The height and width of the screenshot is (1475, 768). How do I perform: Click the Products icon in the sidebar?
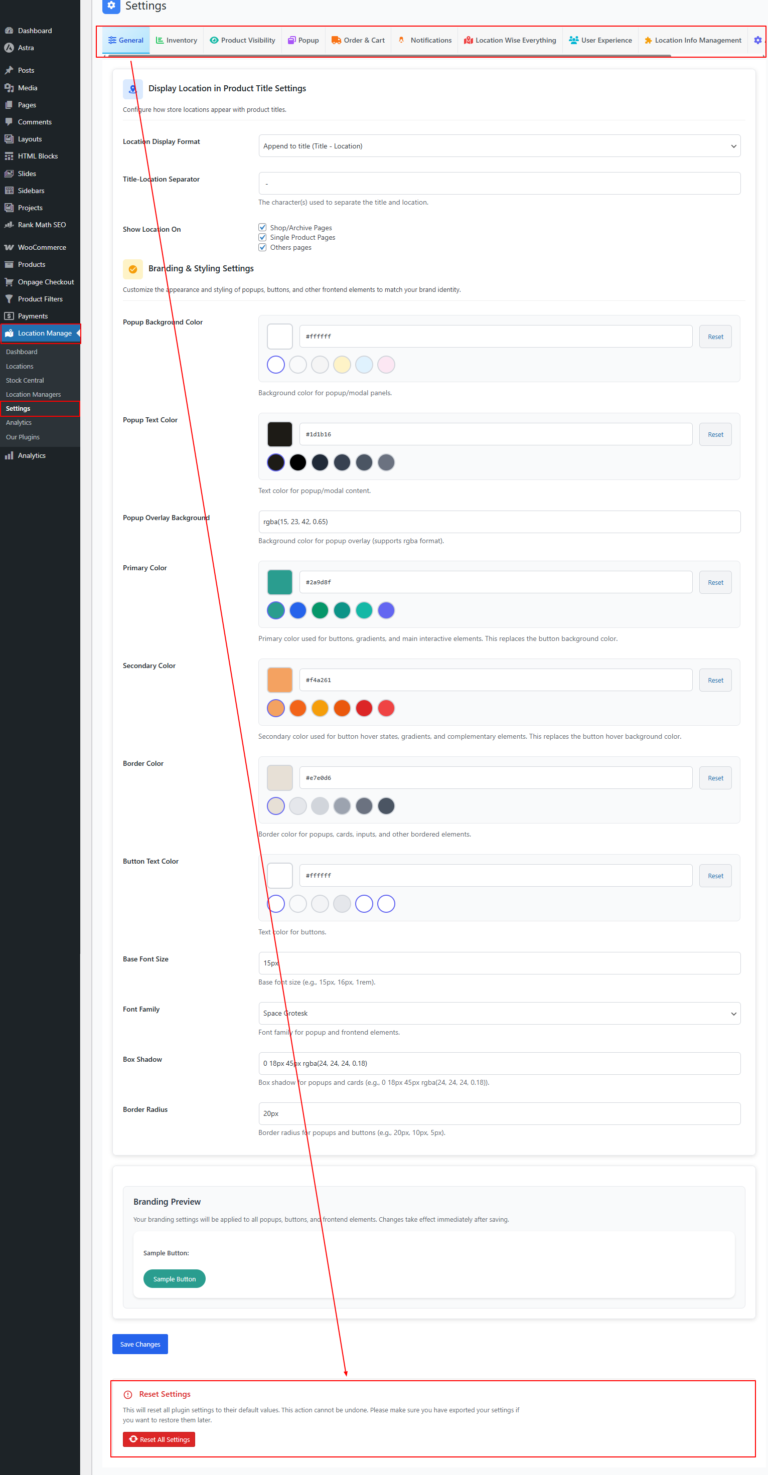(9, 264)
